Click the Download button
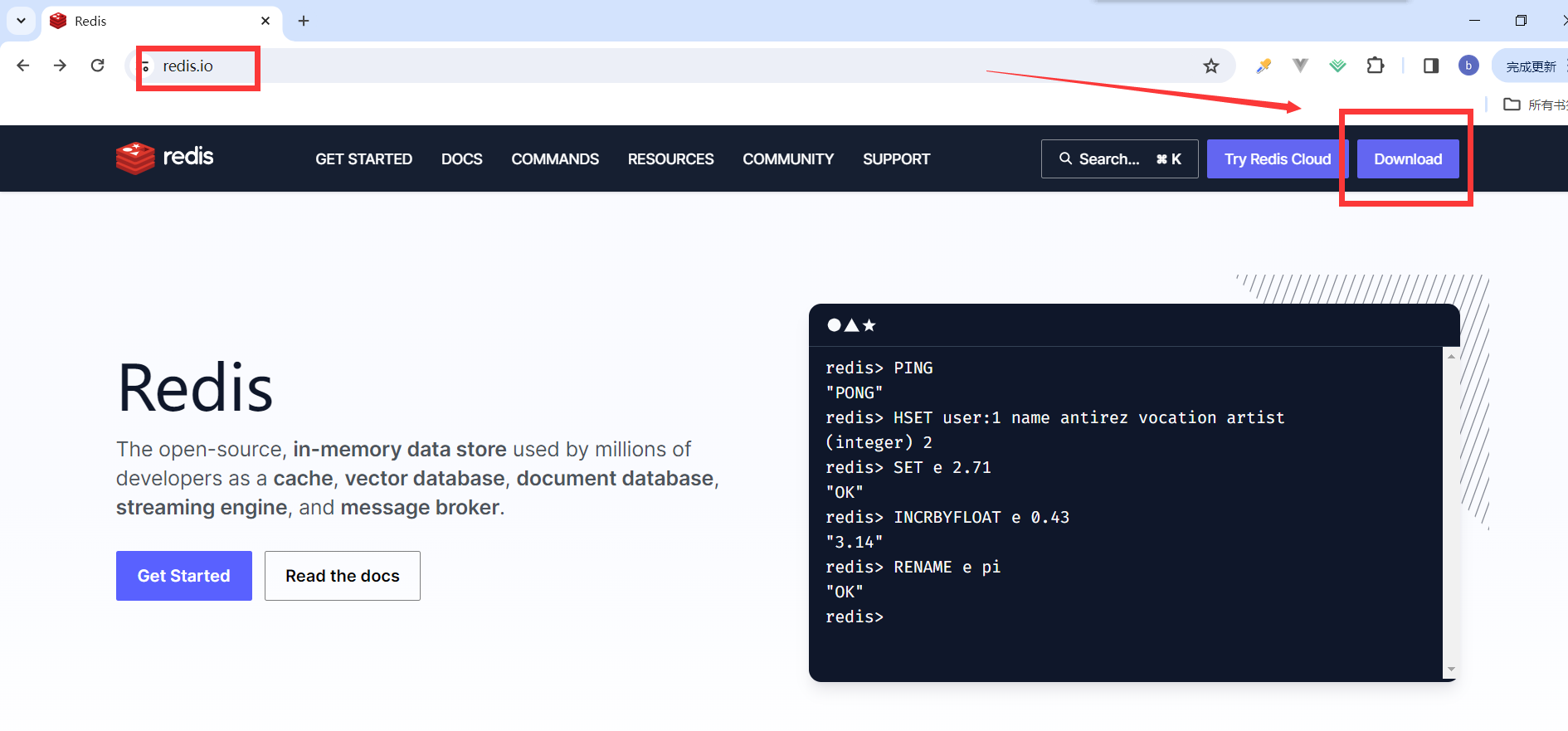 tap(1408, 158)
